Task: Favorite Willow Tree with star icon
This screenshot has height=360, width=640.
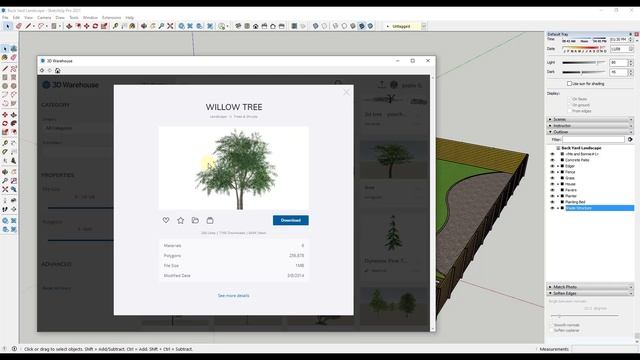Action: (x=180, y=220)
